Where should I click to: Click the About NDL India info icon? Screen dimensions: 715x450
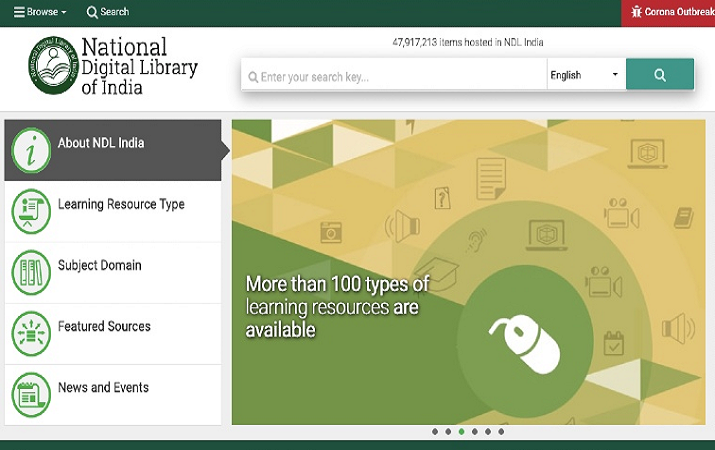tap(31, 150)
